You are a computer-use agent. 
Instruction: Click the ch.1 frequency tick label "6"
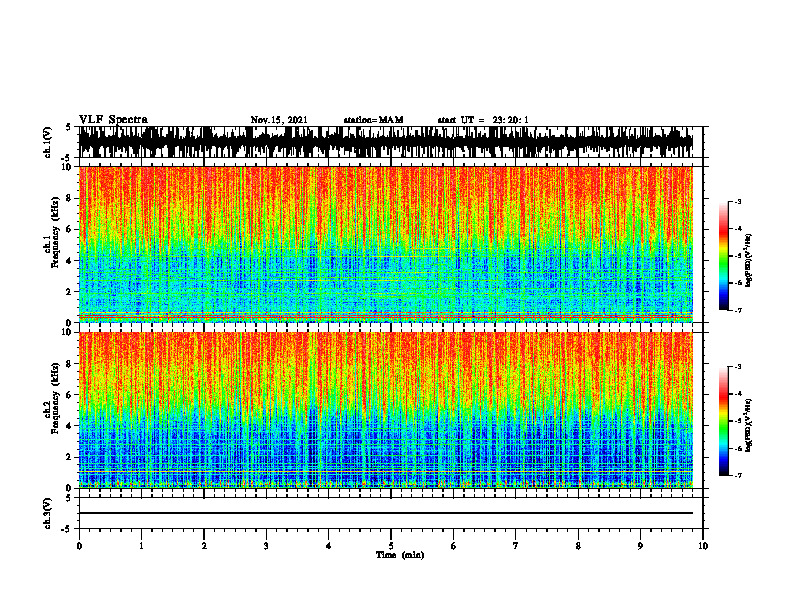point(71,229)
